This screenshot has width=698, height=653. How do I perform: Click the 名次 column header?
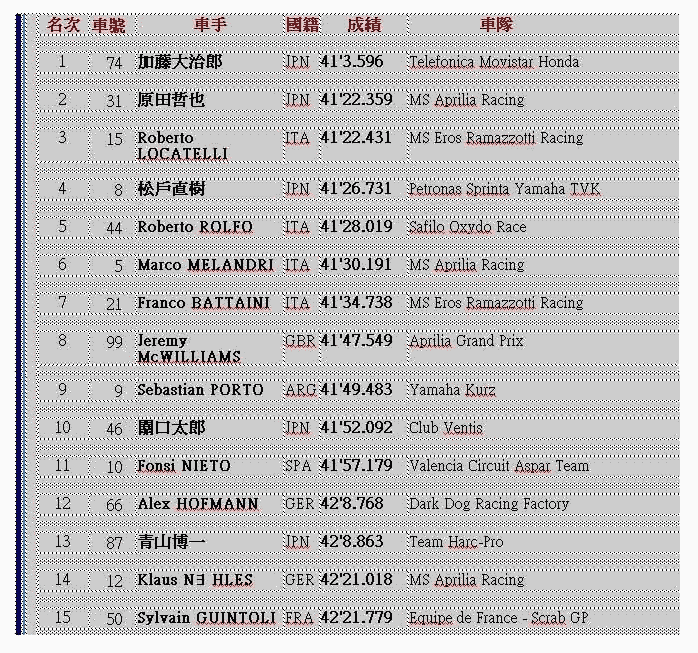63,25
